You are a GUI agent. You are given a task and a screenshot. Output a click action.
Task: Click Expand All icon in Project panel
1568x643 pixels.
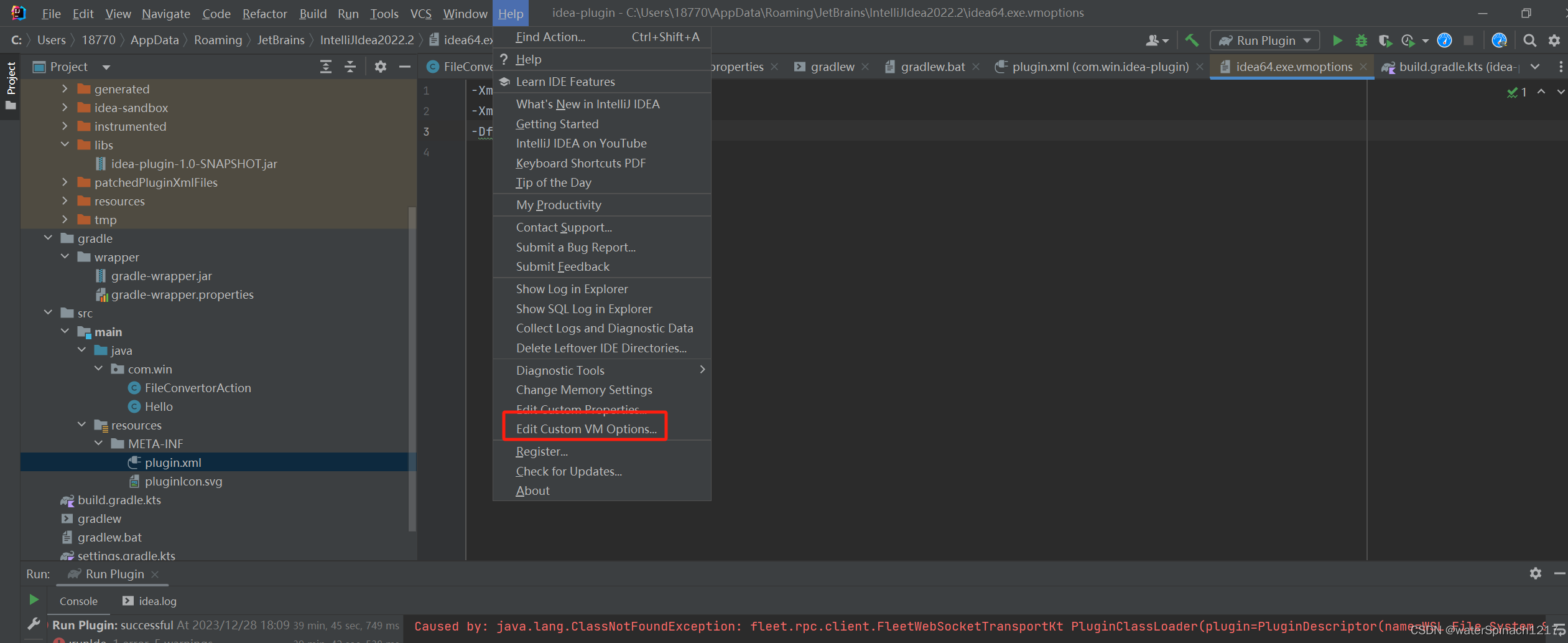tap(325, 67)
